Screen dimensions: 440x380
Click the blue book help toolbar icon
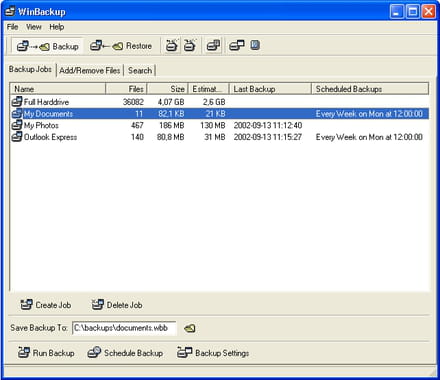pyautogui.click(x=255, y=45)
